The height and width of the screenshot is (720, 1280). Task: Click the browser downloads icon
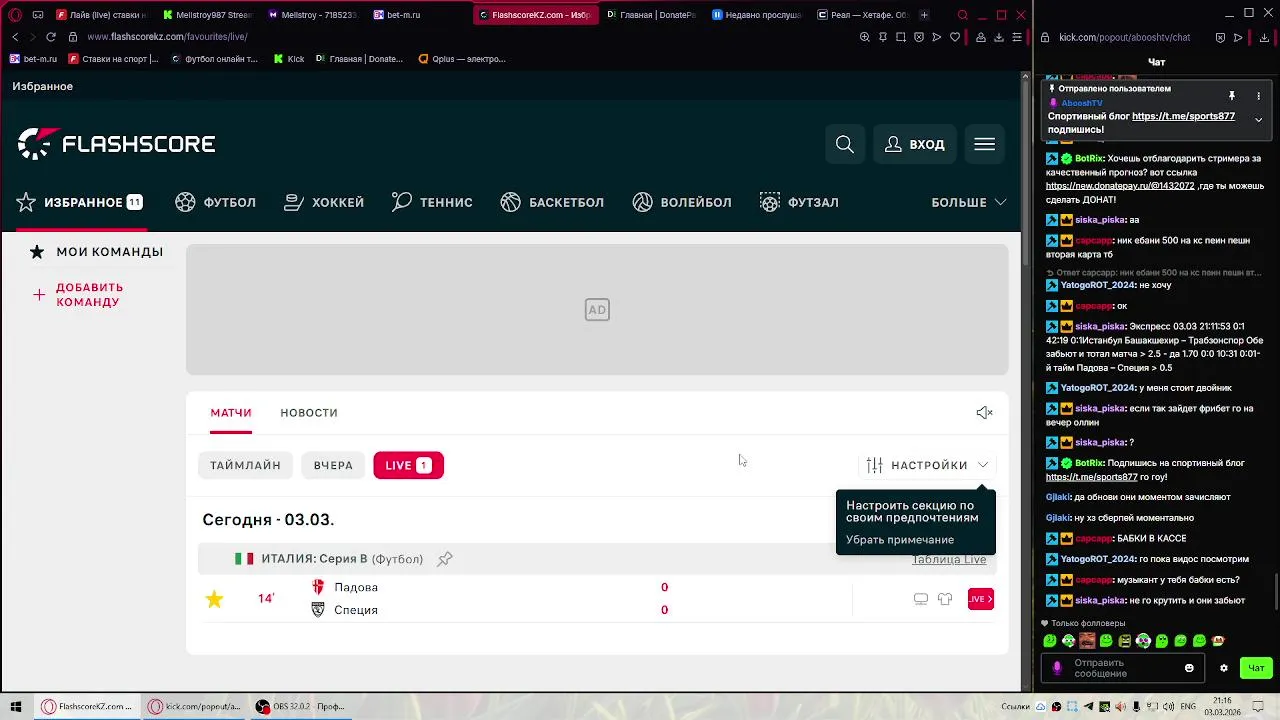[x=999, y=37]
